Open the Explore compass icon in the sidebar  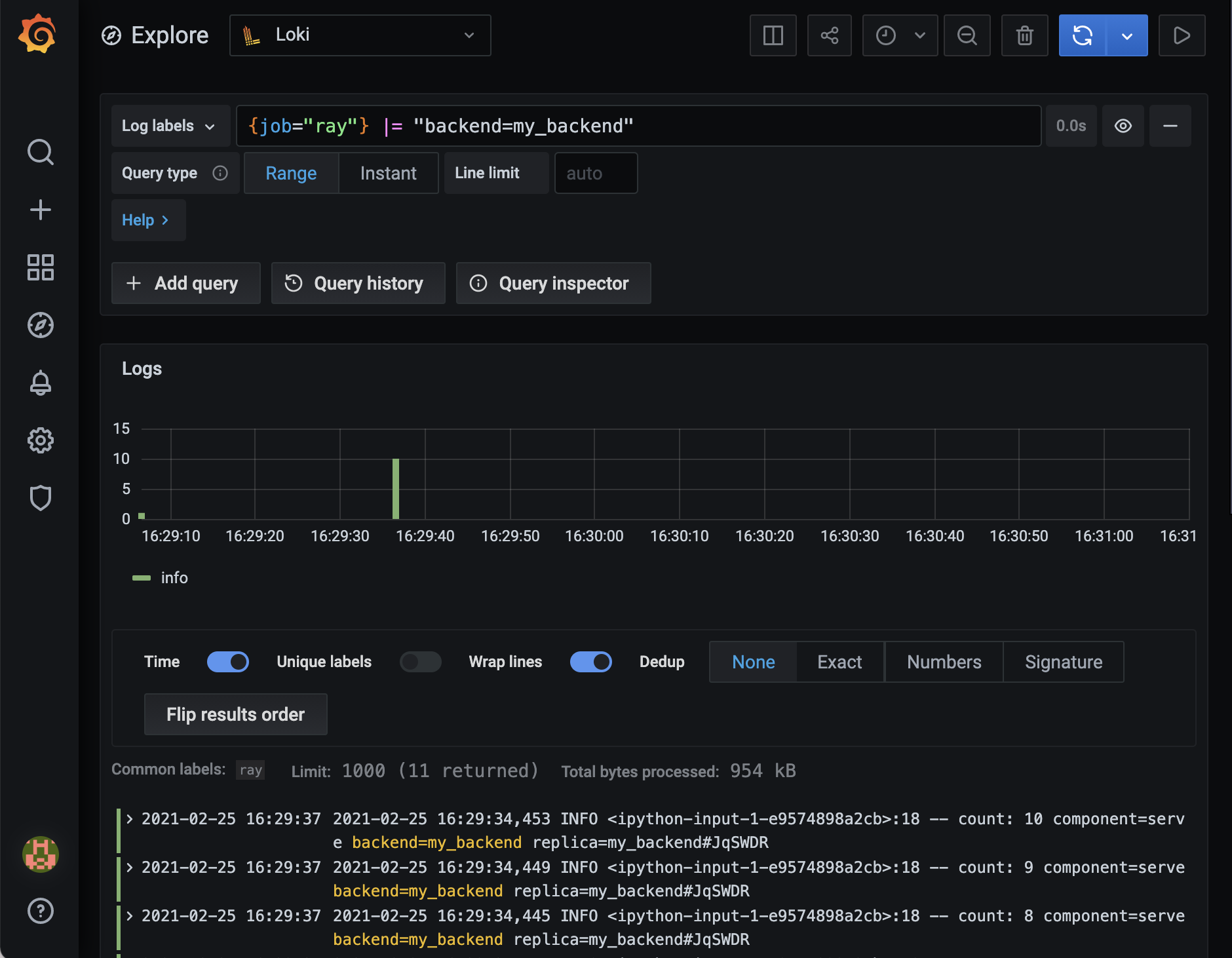coord(40,325)
